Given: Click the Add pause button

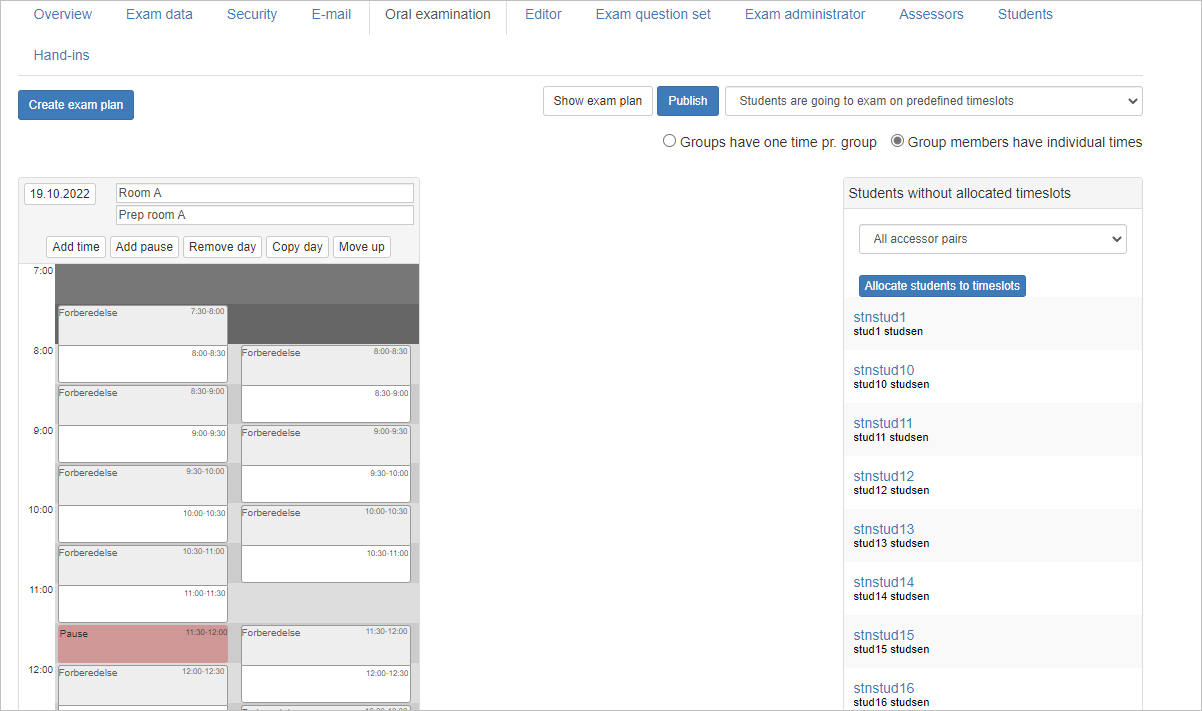Looking at the screenshot, I should point(144,247).
